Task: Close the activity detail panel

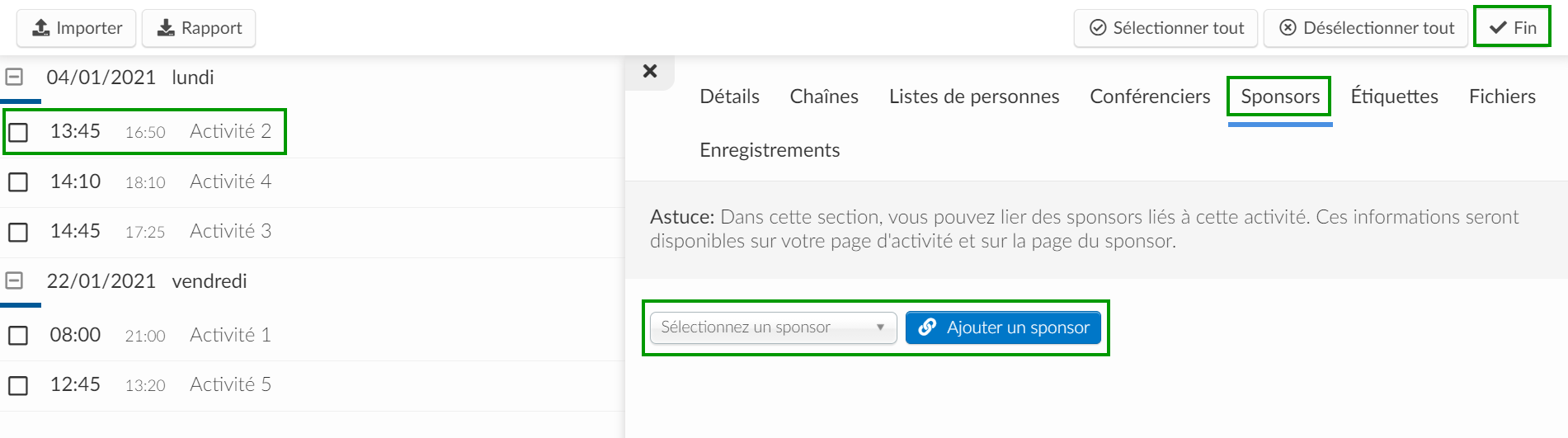Action: tap(650, 71)
